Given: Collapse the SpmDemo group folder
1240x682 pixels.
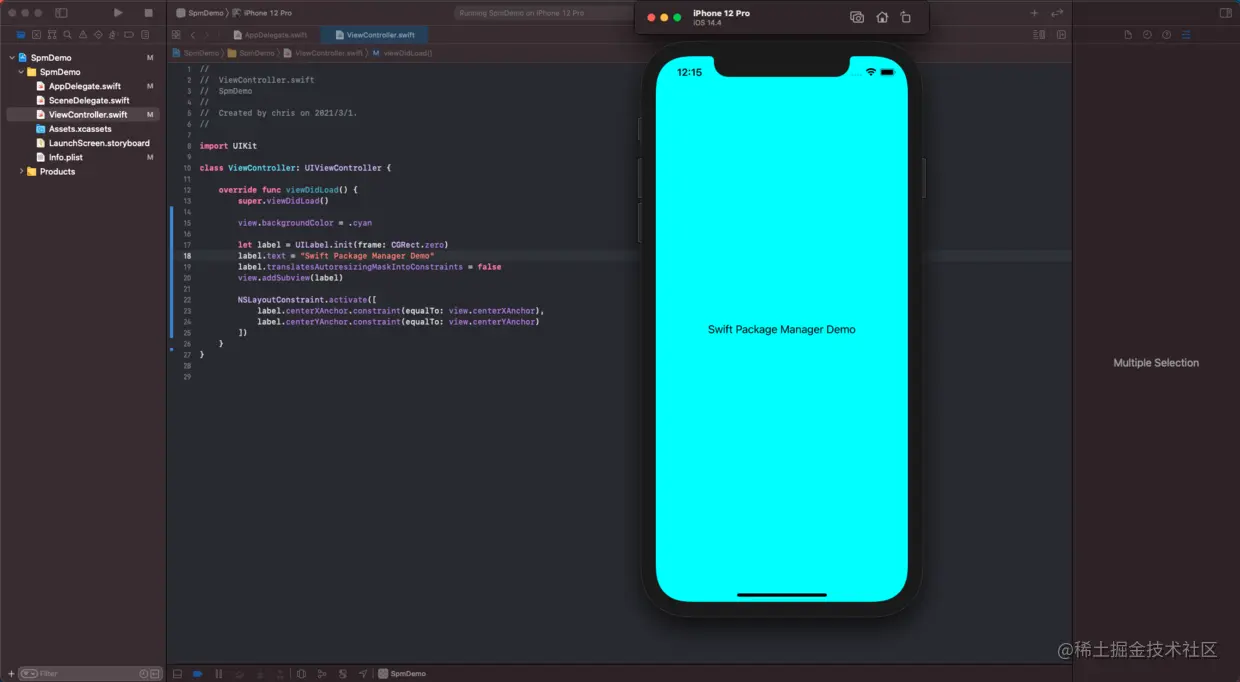Looking at the screenshot, I should pos(21,72).
